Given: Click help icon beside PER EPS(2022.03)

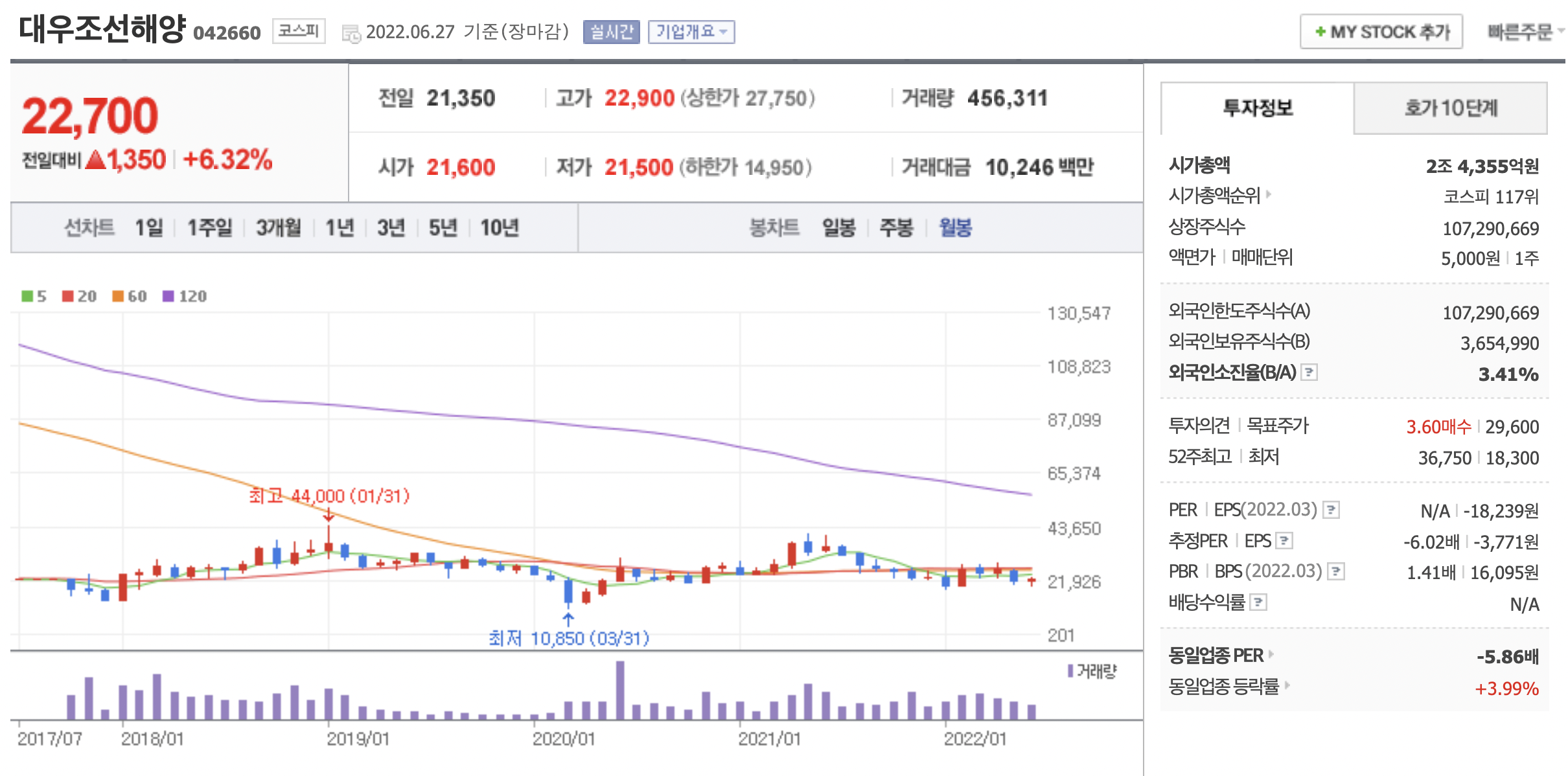Looking at the screenshot, I should coord(1331,510).
